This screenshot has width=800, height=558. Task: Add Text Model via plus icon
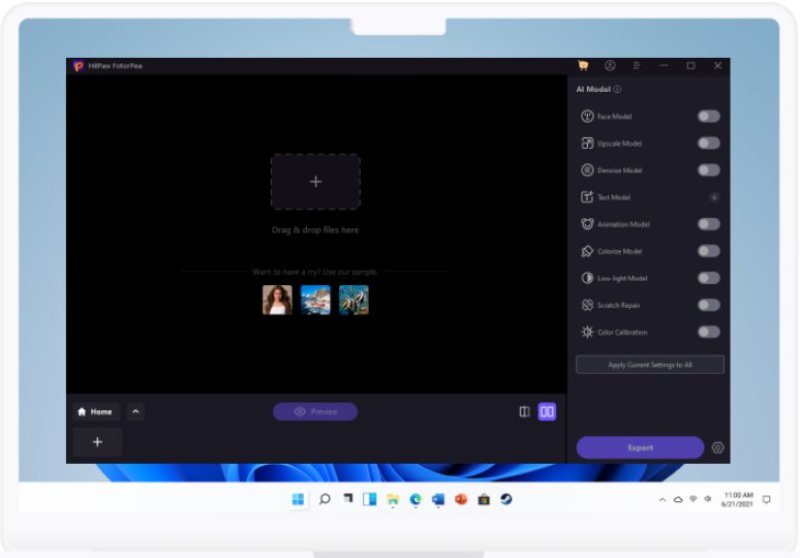tap(714, 197)
